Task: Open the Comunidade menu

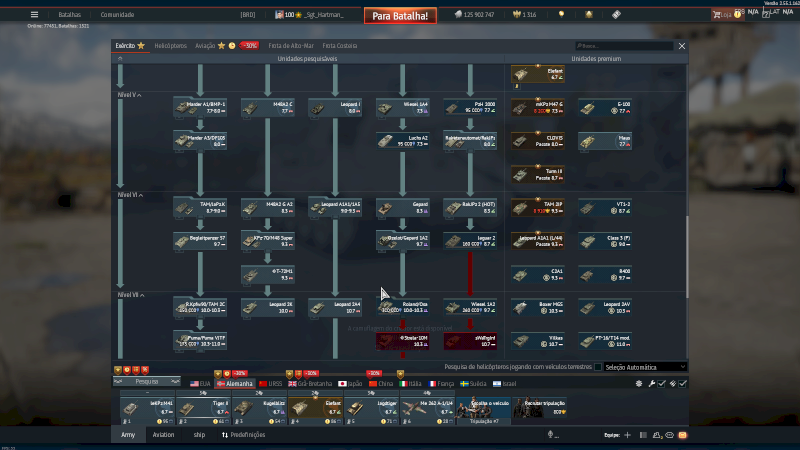Action: [117, 15]
